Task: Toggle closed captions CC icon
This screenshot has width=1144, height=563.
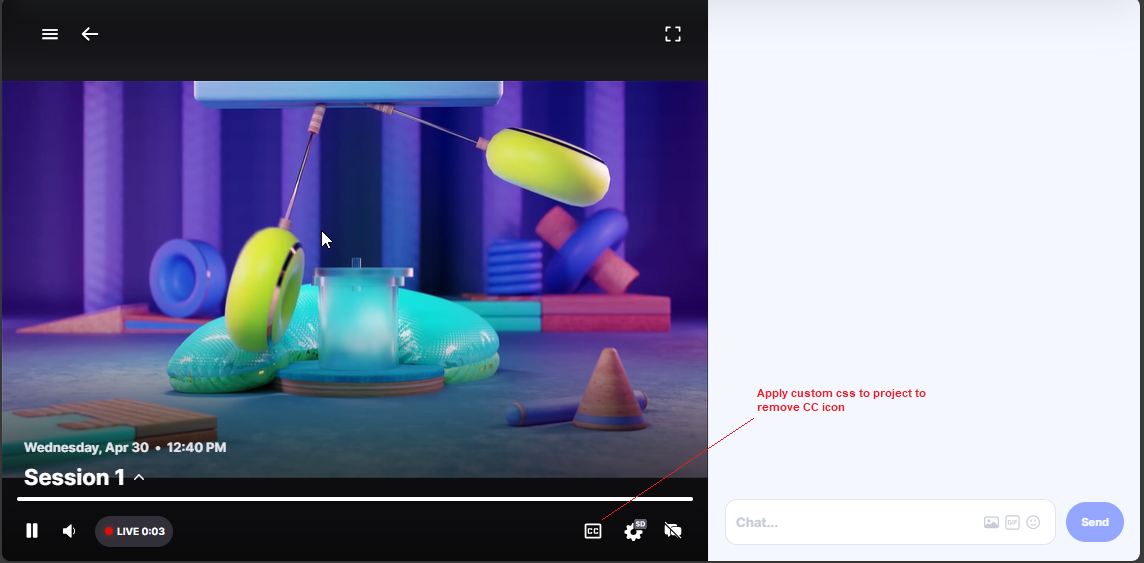Action: pyautogui.click(x=593, y=531)
